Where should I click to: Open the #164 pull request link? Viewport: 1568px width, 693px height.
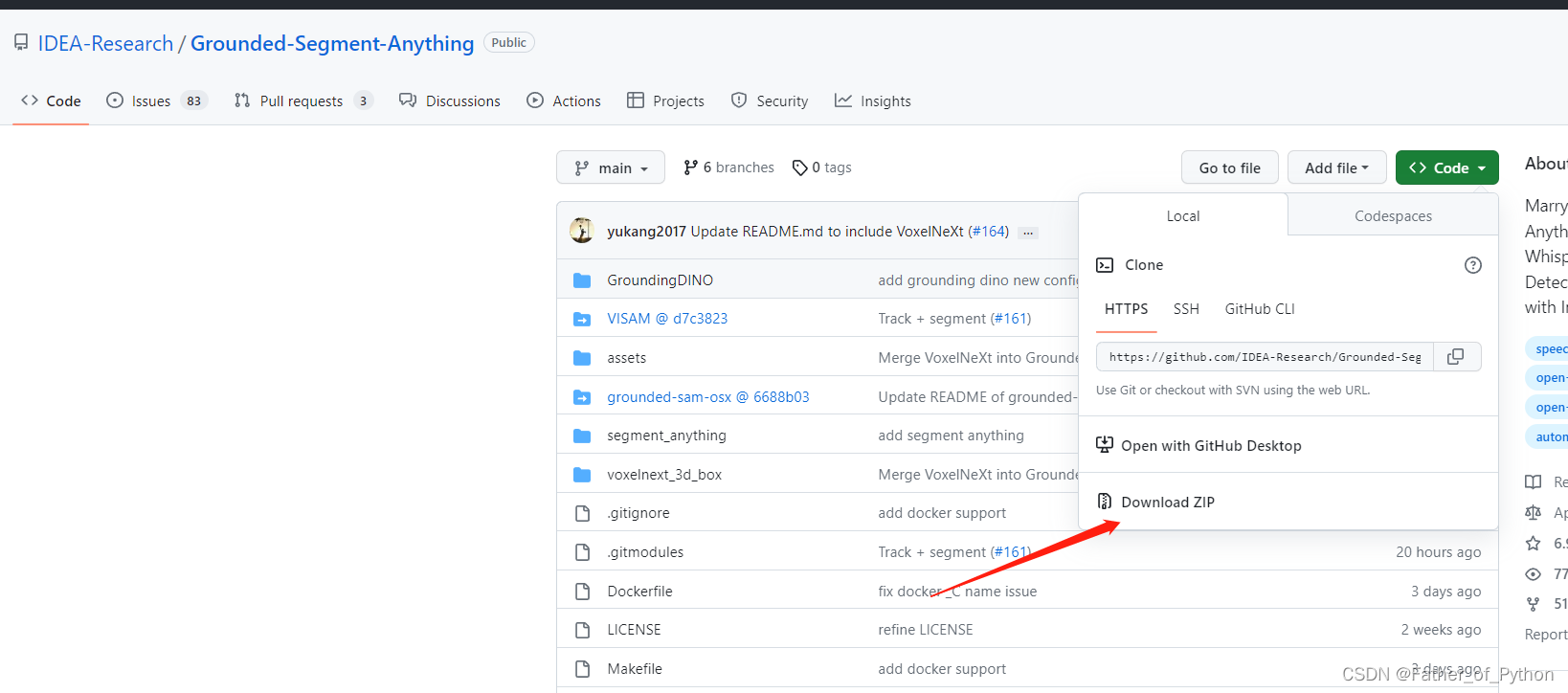[x=988, y=231]
